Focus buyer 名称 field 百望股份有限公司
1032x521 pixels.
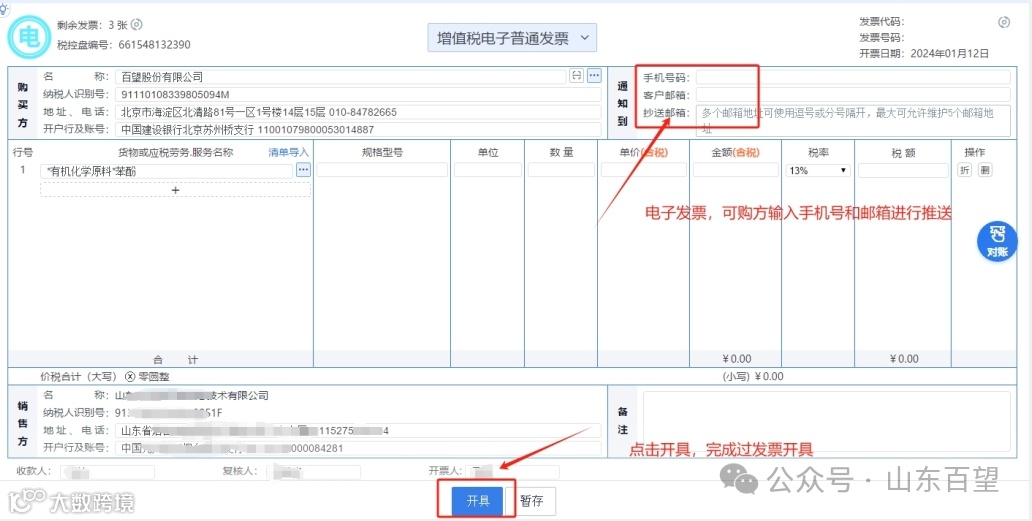point(341,77)
